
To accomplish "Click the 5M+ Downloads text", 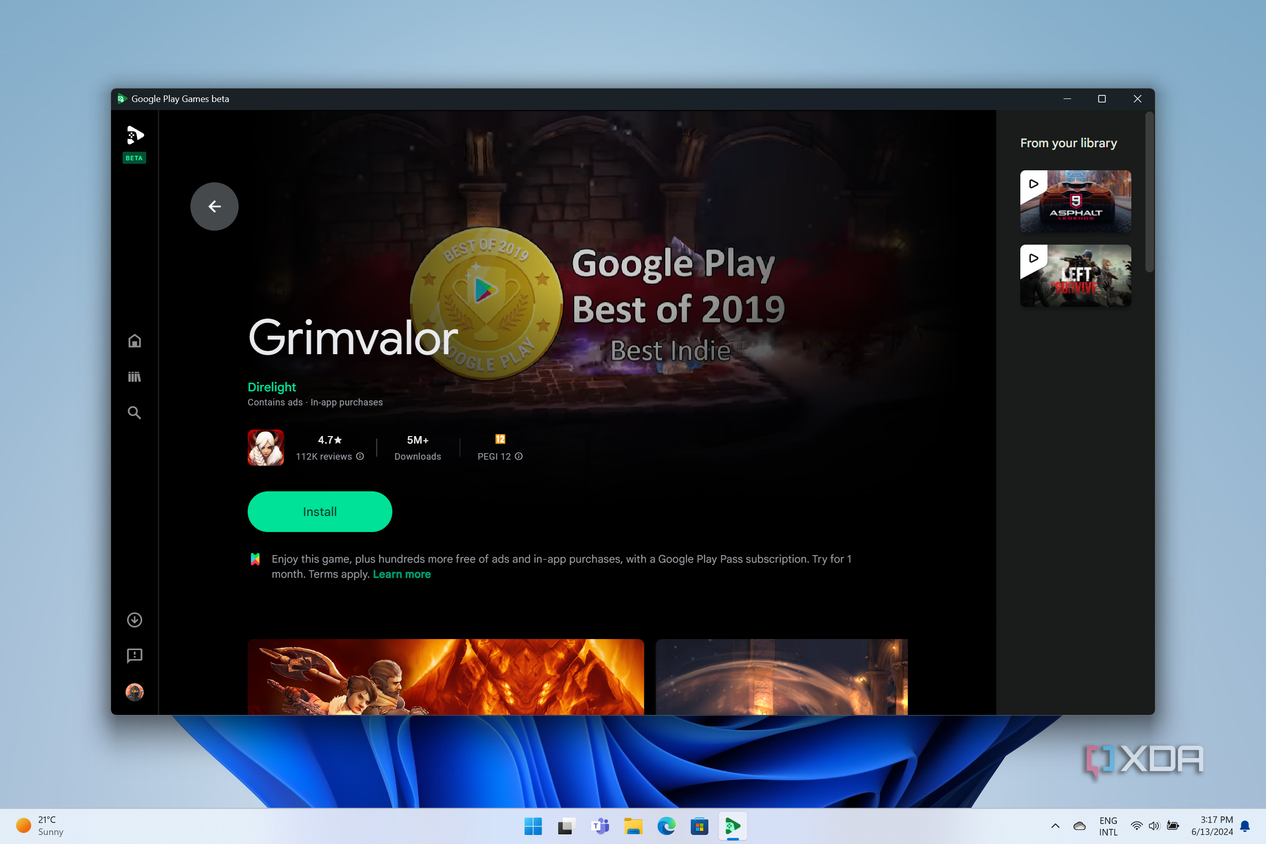I will click(x=418, y=448).
